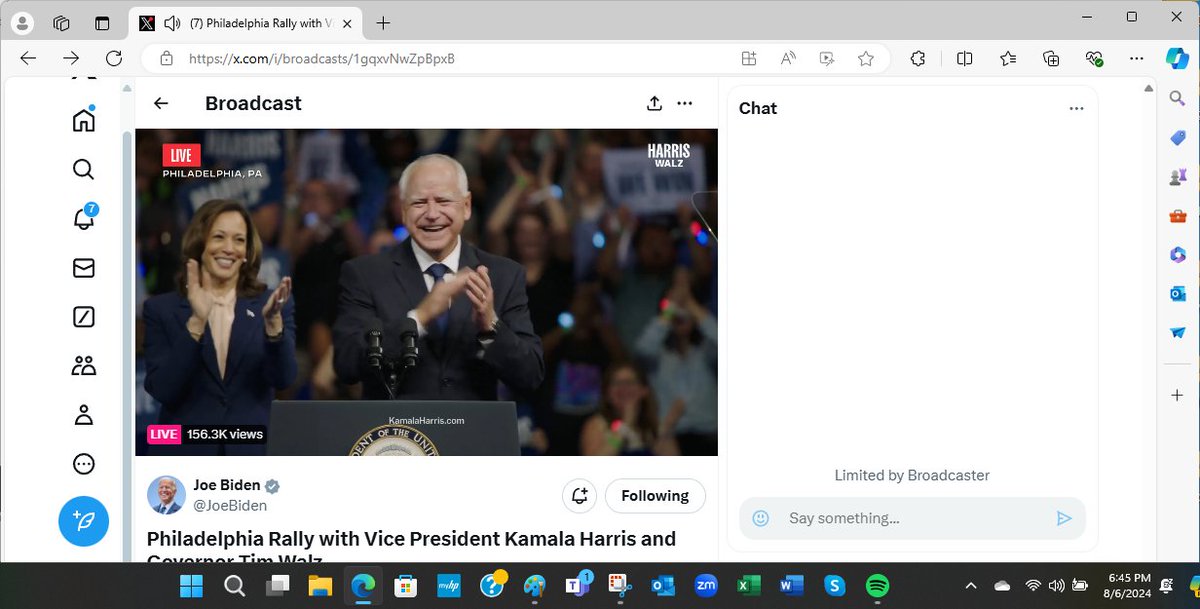Screen dimensions: 1200x609
Task: View site information lock icon
Action: click(x=166, y=59)
